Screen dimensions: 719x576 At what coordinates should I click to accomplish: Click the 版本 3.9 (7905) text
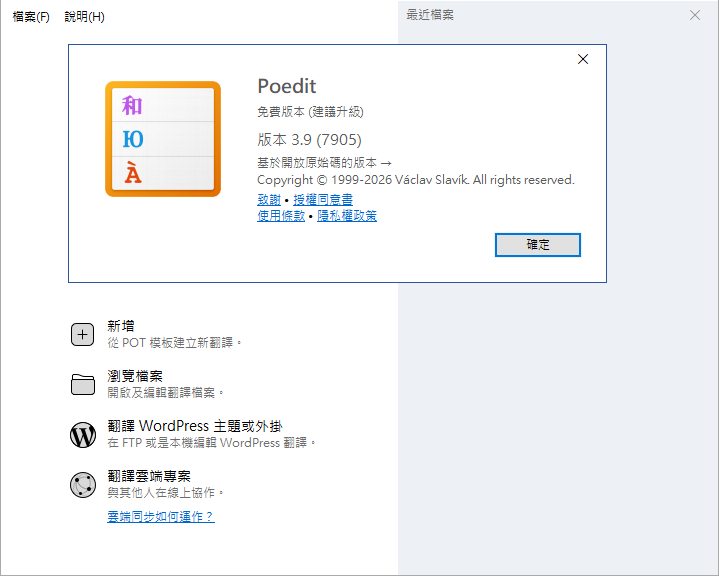click(310, 139)
